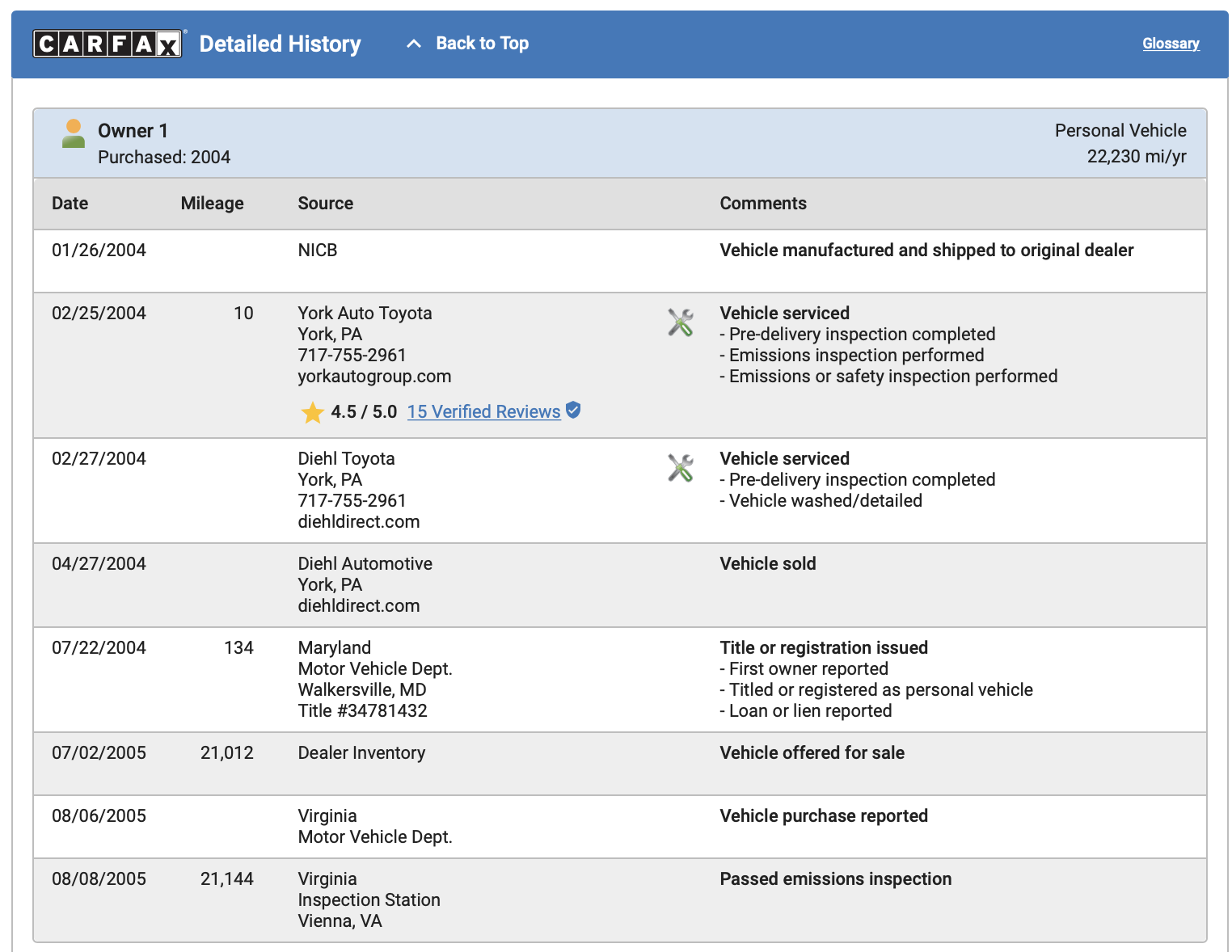
Task: Select the Date column header
Action: point(70,204)
